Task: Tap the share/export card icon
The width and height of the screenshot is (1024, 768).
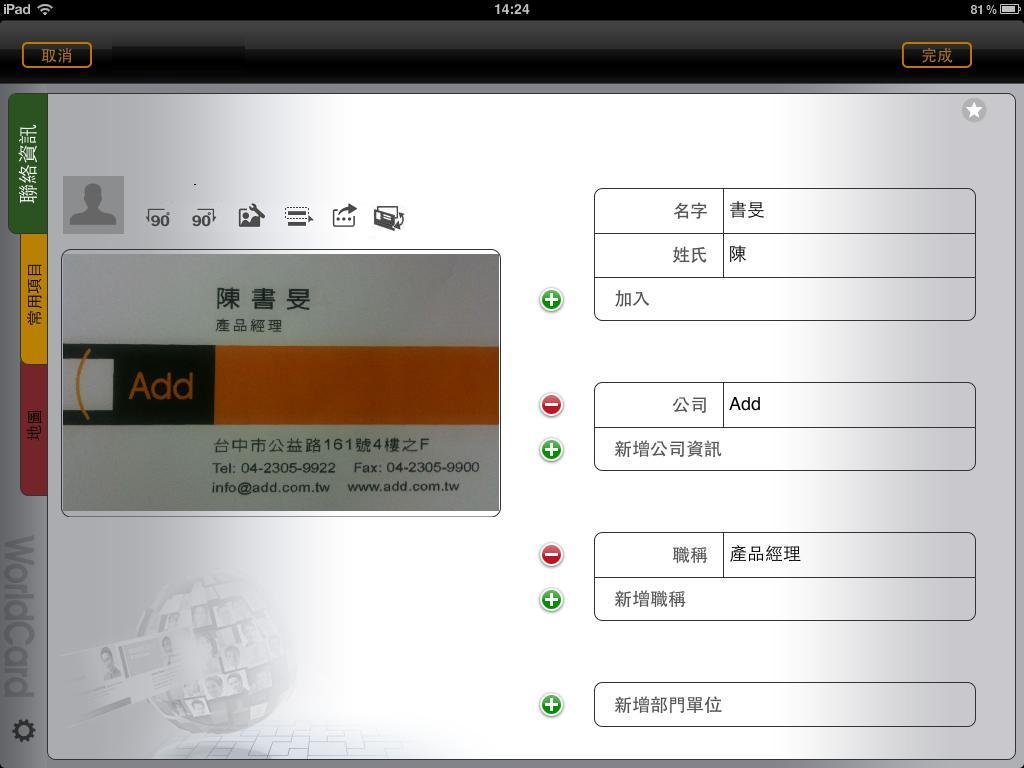Action: coord(344,216)
